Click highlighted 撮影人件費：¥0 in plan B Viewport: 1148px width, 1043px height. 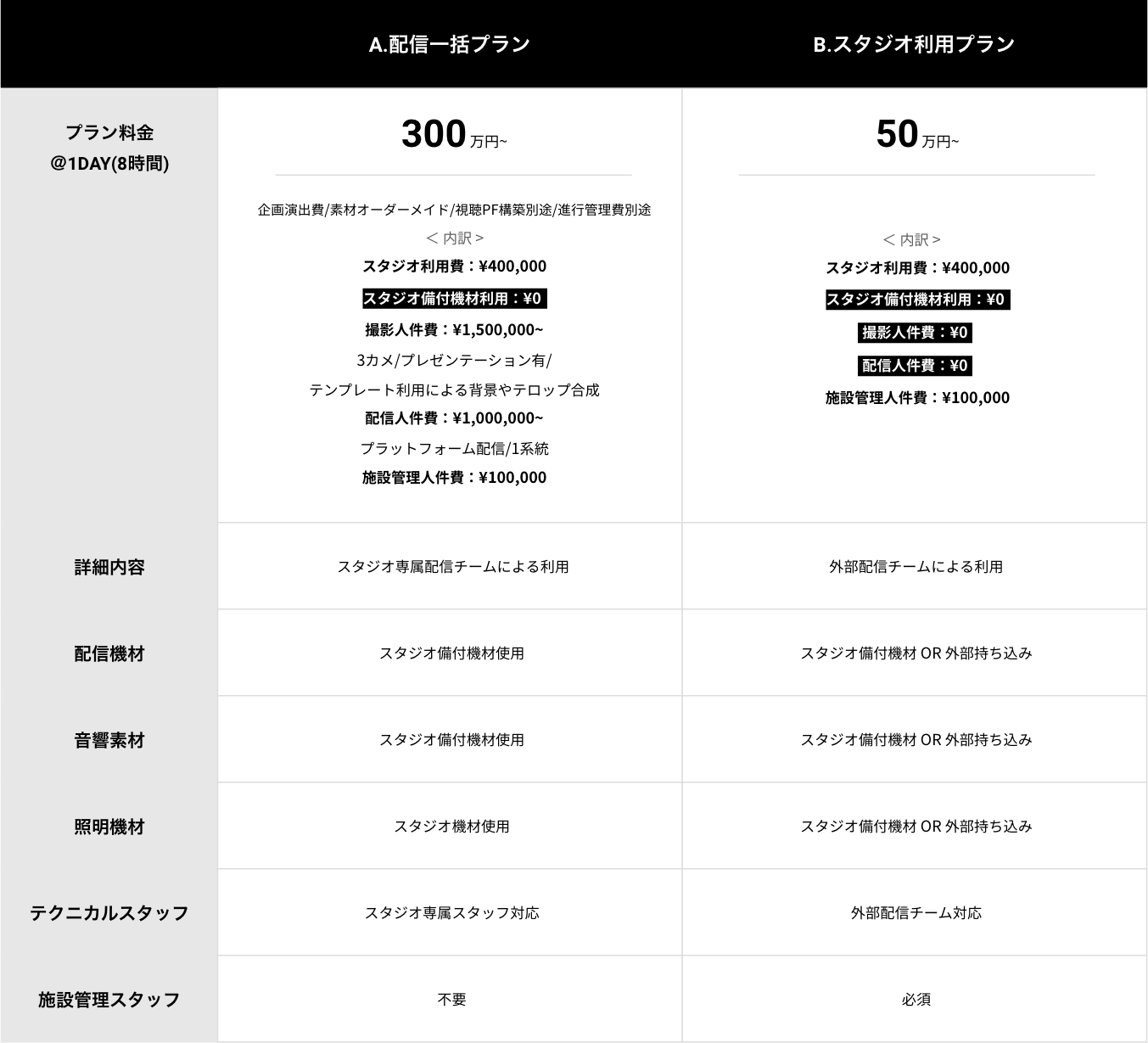tap(916, 333)
